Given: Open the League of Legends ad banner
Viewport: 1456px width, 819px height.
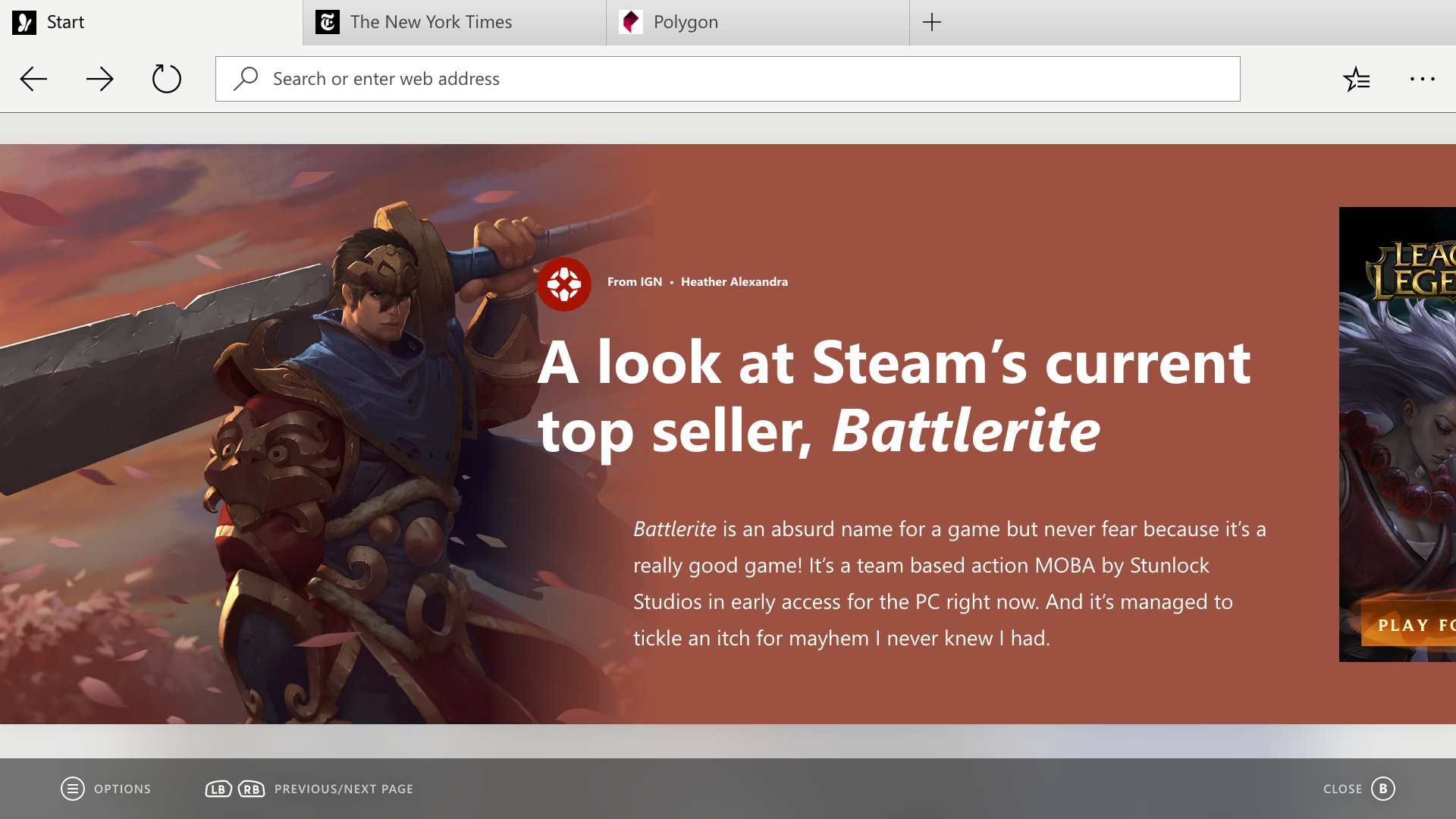Looking at the screenshot, I should point(1398,435).
